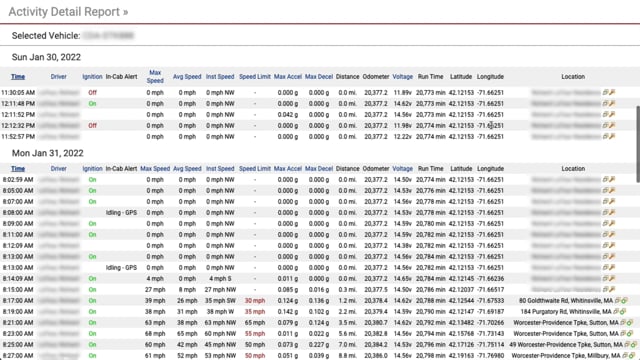
Task: Sort Sunday table by Driver column
Action: coord(58,77)
